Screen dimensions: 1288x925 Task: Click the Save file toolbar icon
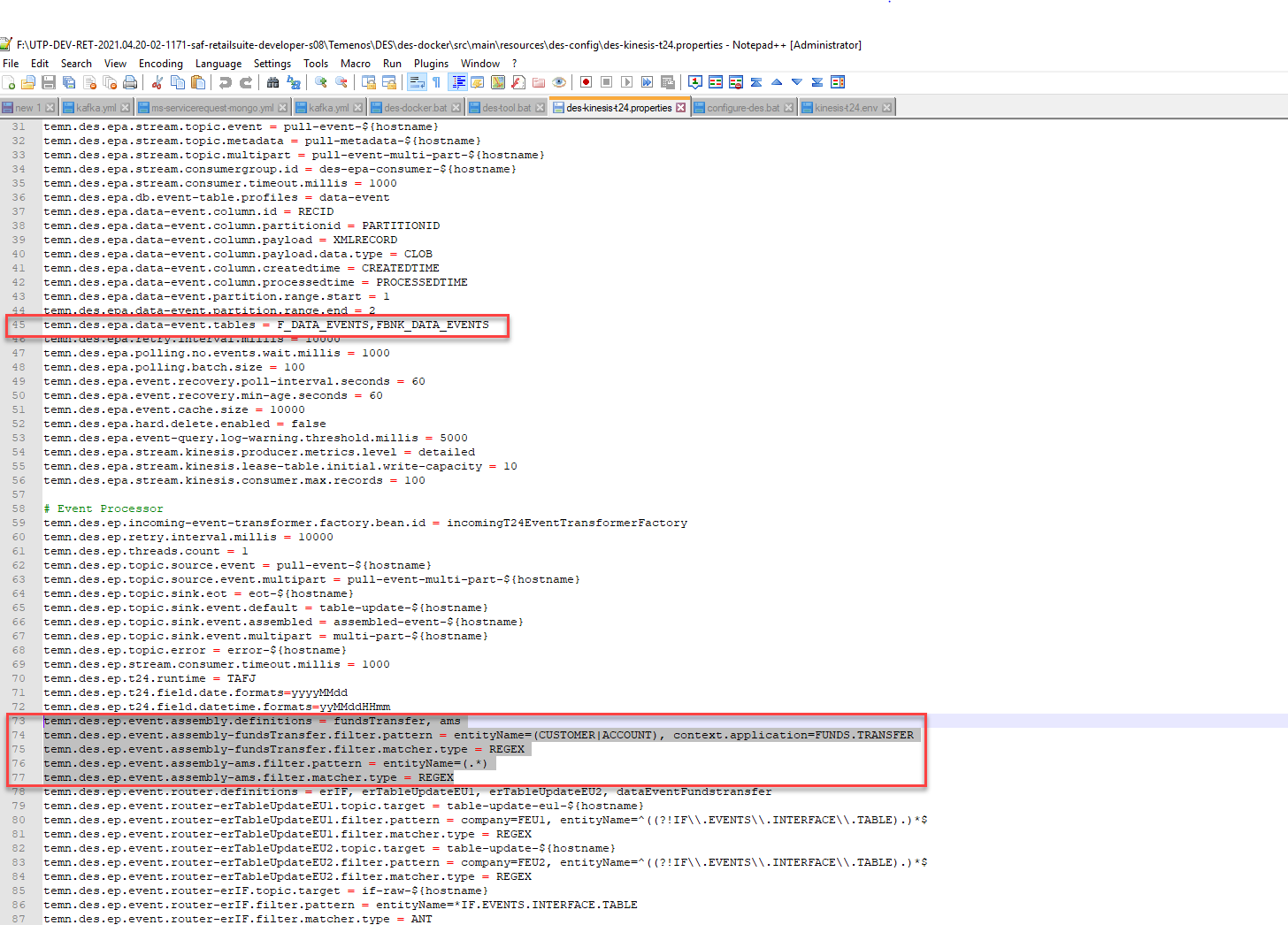[x=49, y=82]
